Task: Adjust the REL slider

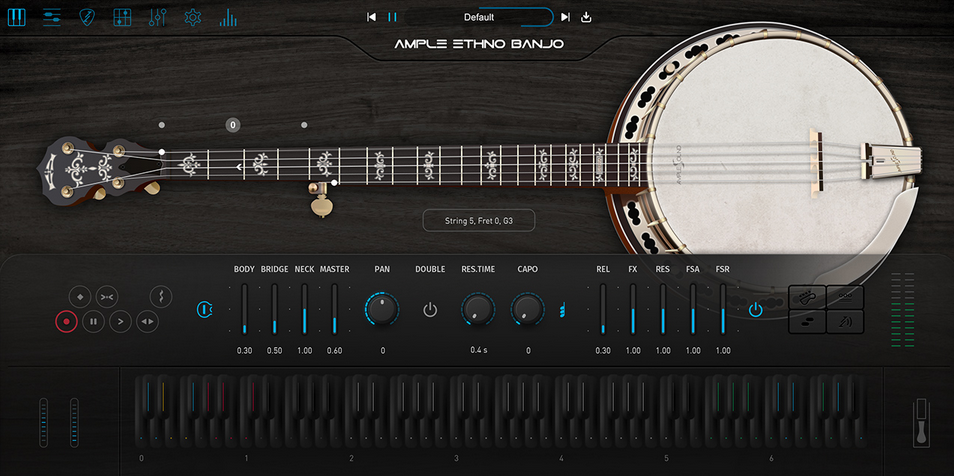Action: click(x=603, y=309)
